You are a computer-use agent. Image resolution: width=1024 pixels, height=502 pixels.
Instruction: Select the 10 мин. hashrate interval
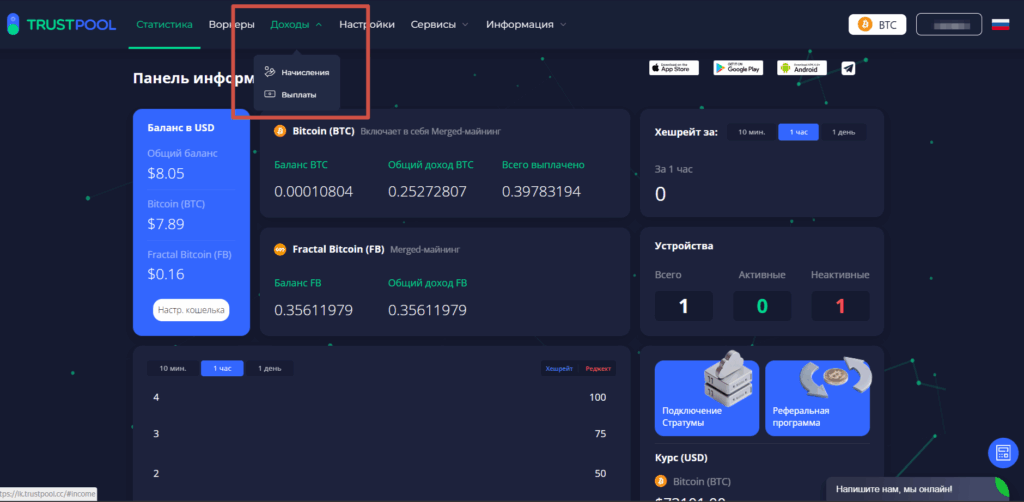(x=751, y=133)
